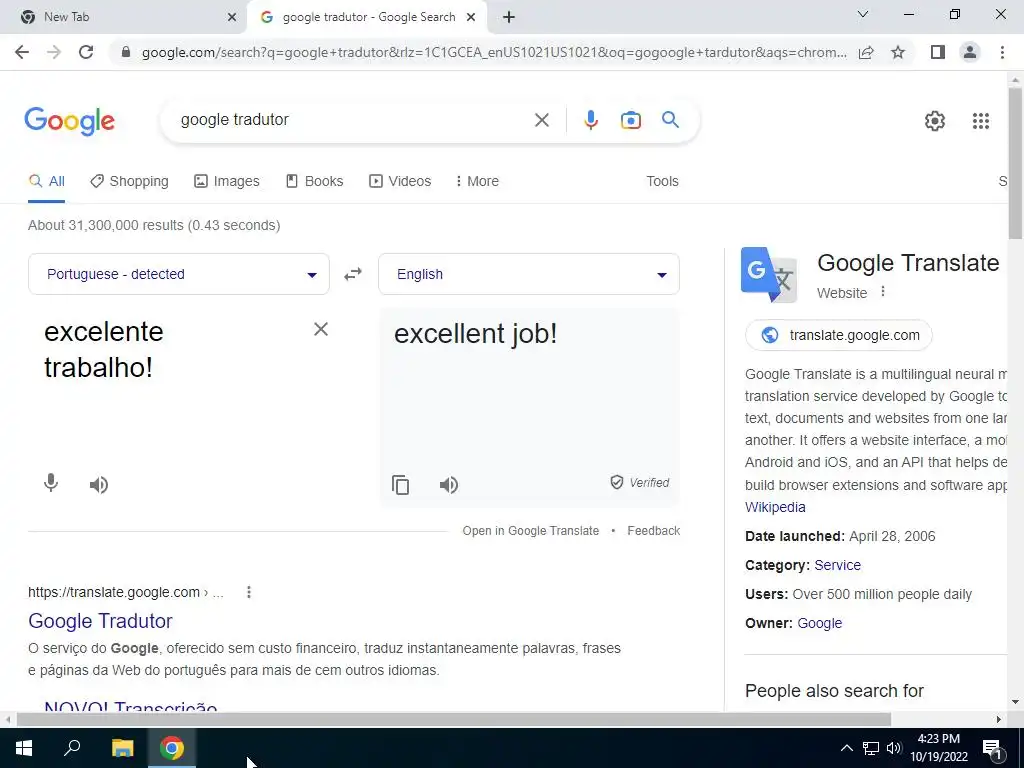Click the Google logo
This screenshot has width=1024, height=768.
[x=70, y=121]
